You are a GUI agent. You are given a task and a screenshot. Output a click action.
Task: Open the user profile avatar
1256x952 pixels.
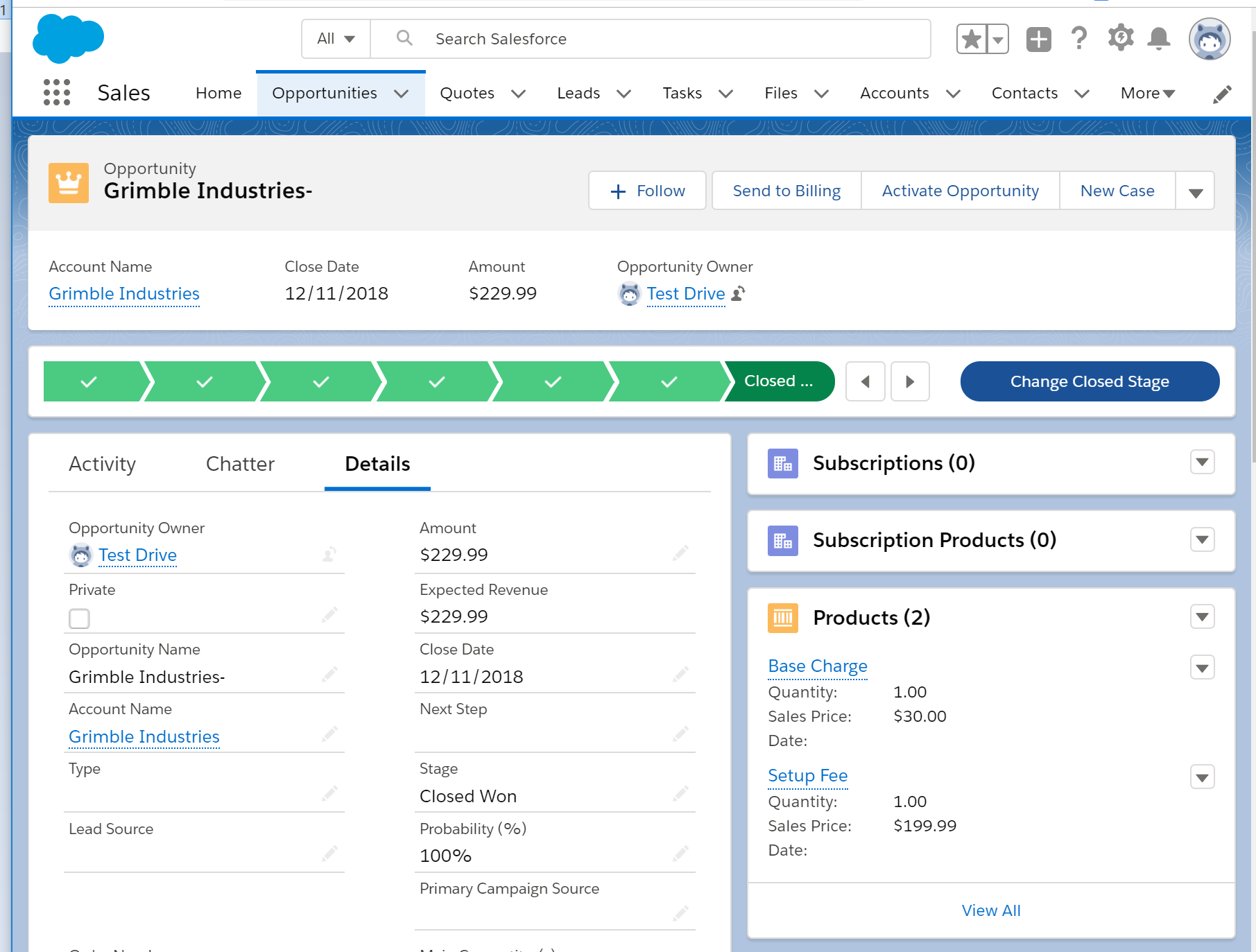coord(1209,39)
